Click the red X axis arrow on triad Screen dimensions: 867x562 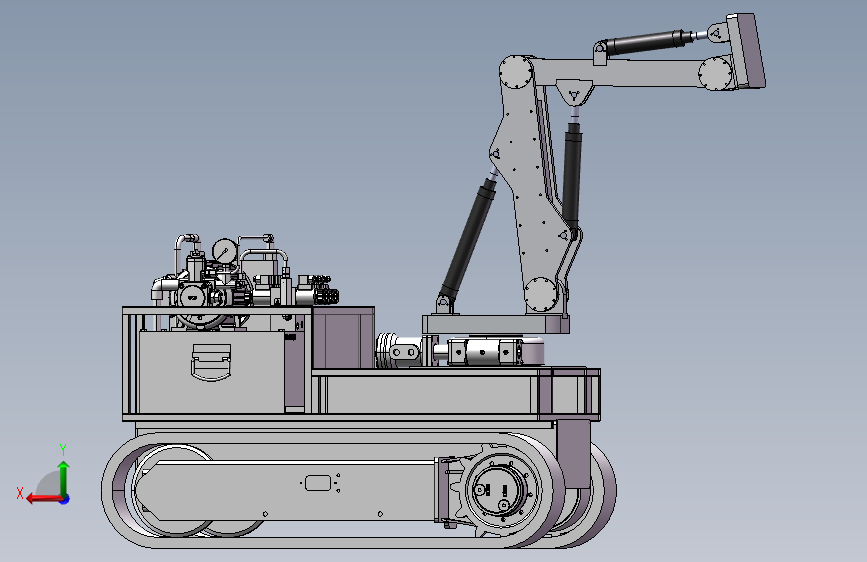[44, 499]
